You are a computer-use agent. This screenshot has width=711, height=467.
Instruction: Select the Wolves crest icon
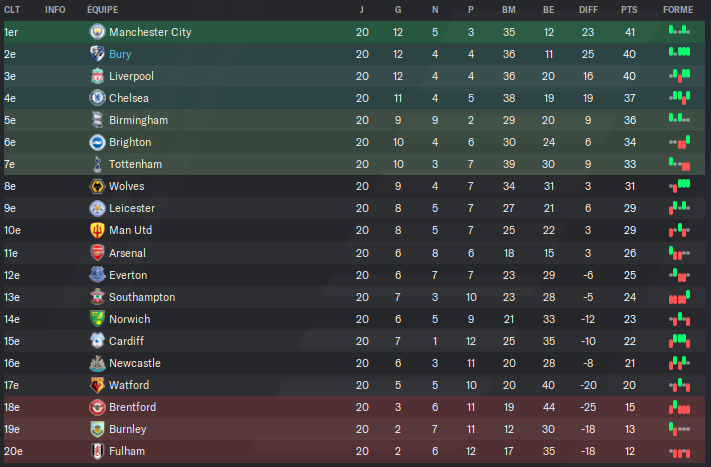point(97,186)
